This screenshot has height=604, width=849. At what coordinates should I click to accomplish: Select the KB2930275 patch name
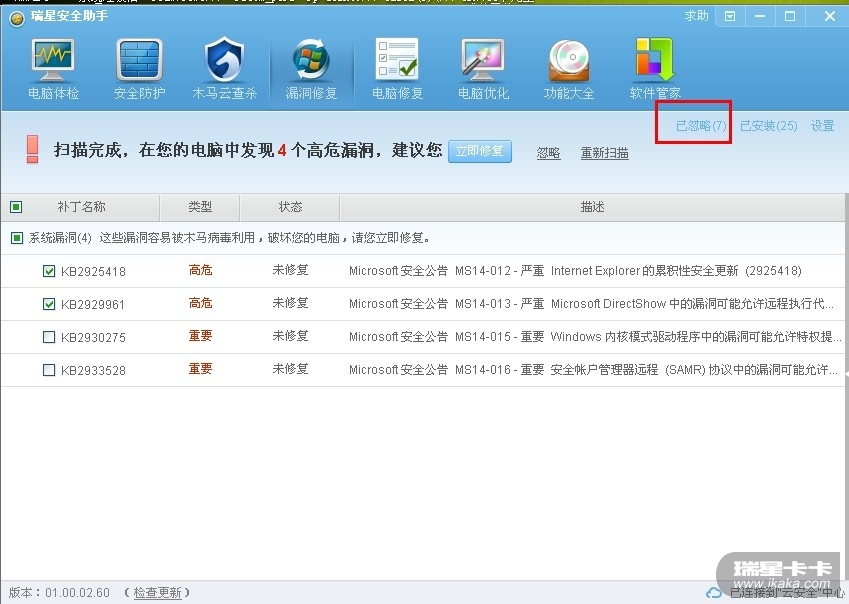pos(93,338)
